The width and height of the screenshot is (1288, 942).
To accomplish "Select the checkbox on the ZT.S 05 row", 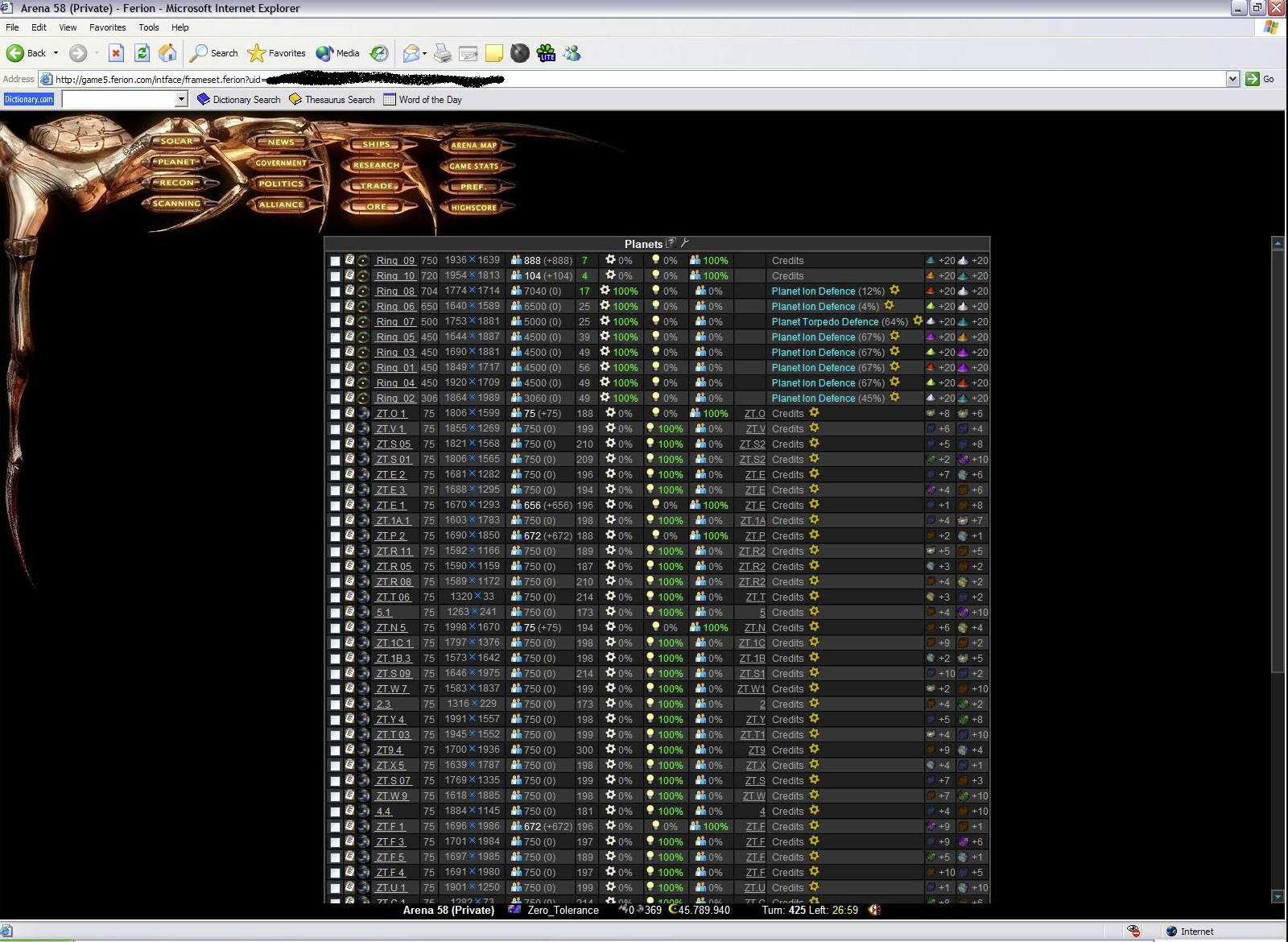I will coord(336,444).
